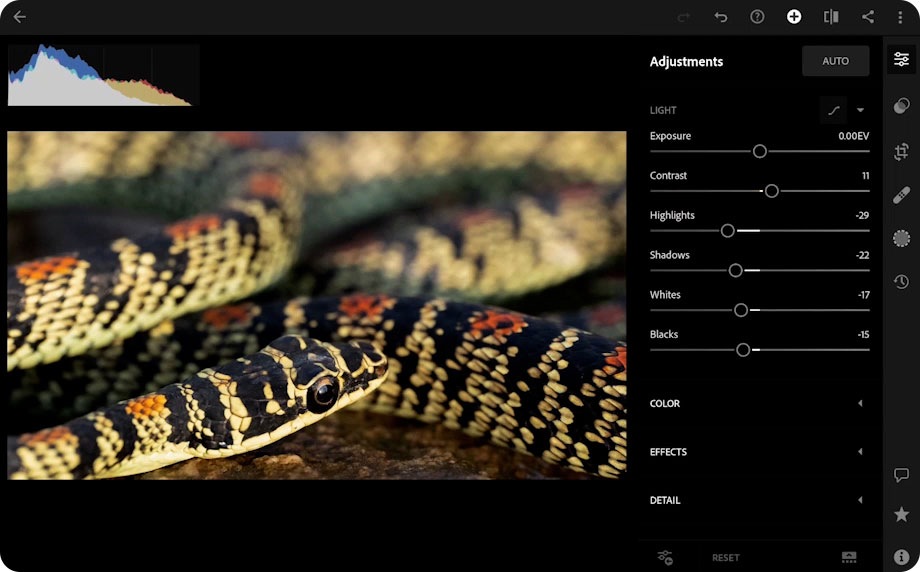
Task: Select the Healing brush bandage tool
Action: pos(901,195)
